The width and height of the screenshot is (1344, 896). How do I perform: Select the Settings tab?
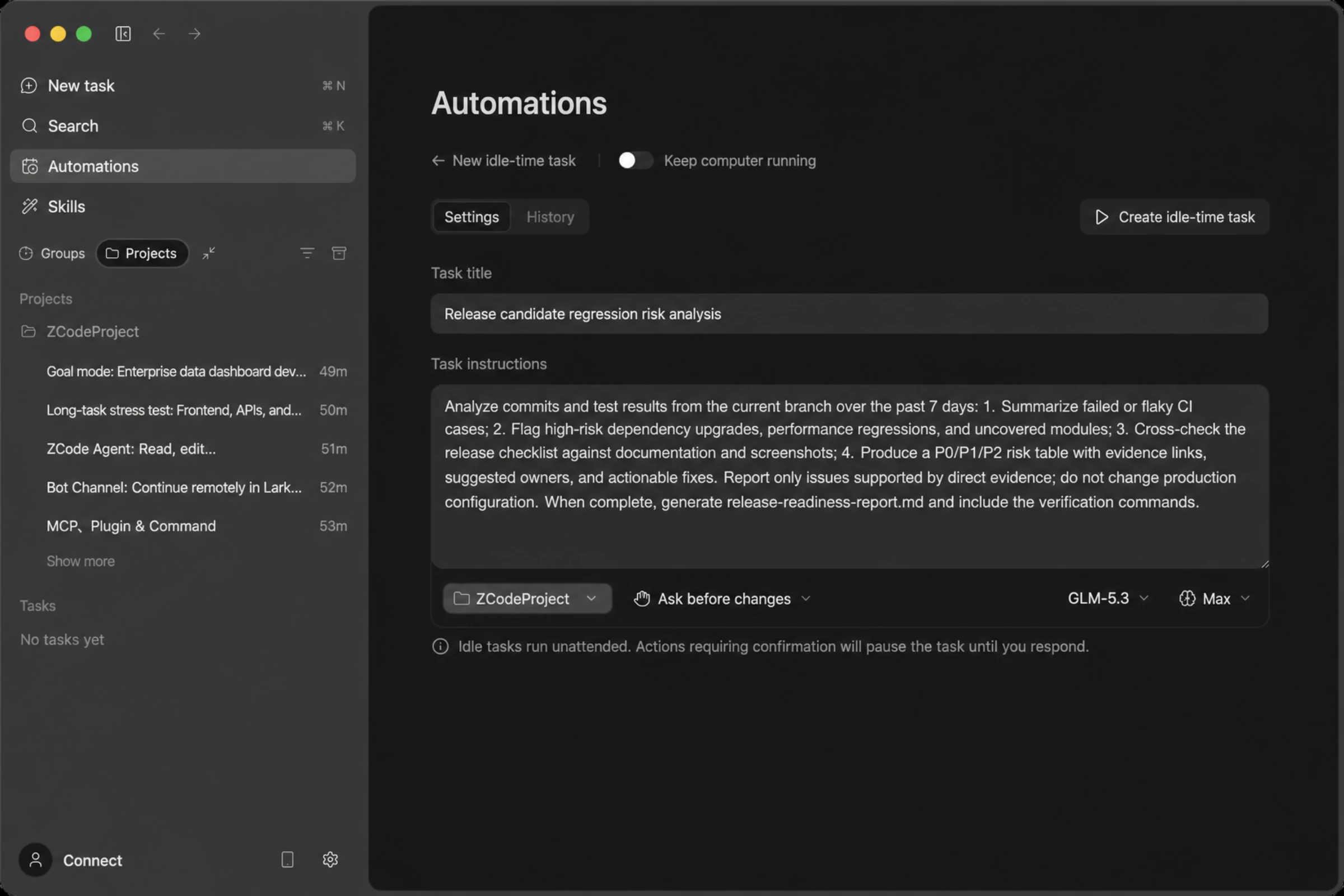pyautogui.click(x=472, y=217)
